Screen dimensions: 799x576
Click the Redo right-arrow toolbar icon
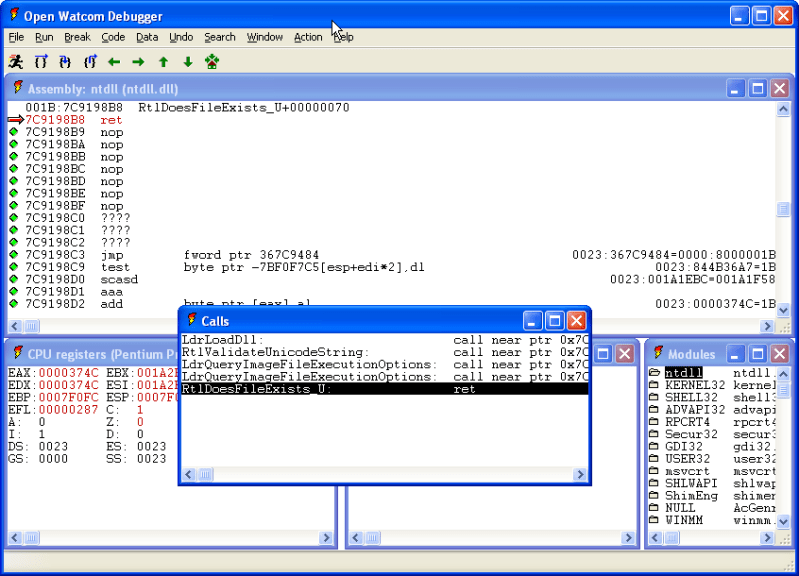[138, 62]
